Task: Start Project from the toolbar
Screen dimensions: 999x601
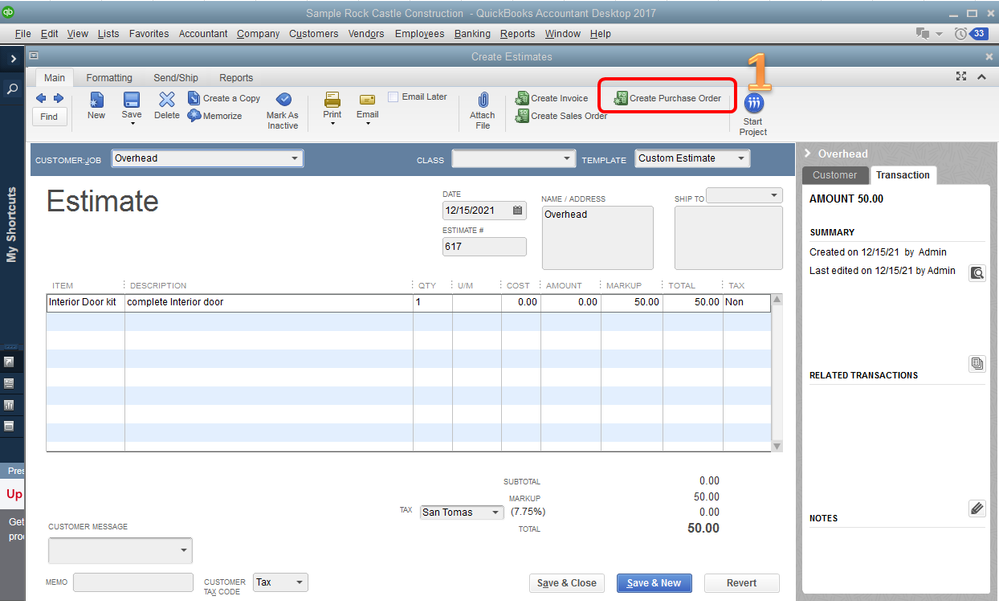Action: (x=753, y=115)
